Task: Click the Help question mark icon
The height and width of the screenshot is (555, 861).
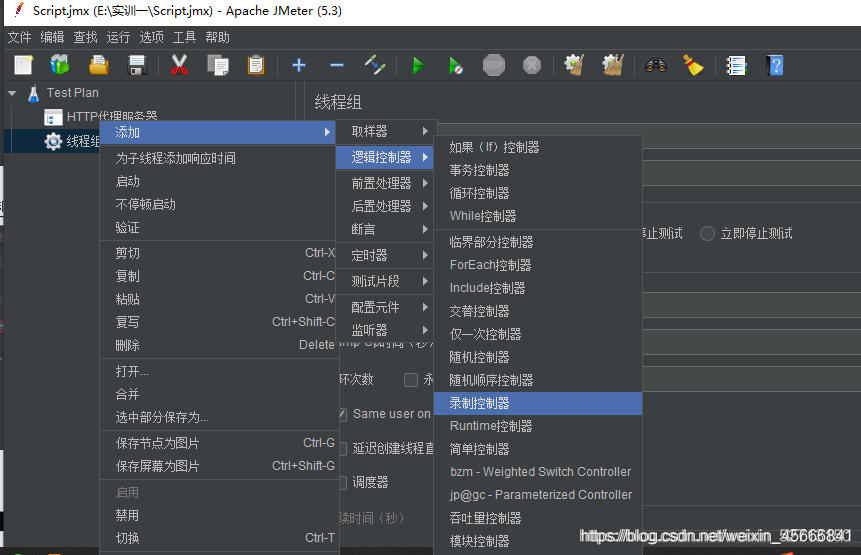Action: pos(775,65)
